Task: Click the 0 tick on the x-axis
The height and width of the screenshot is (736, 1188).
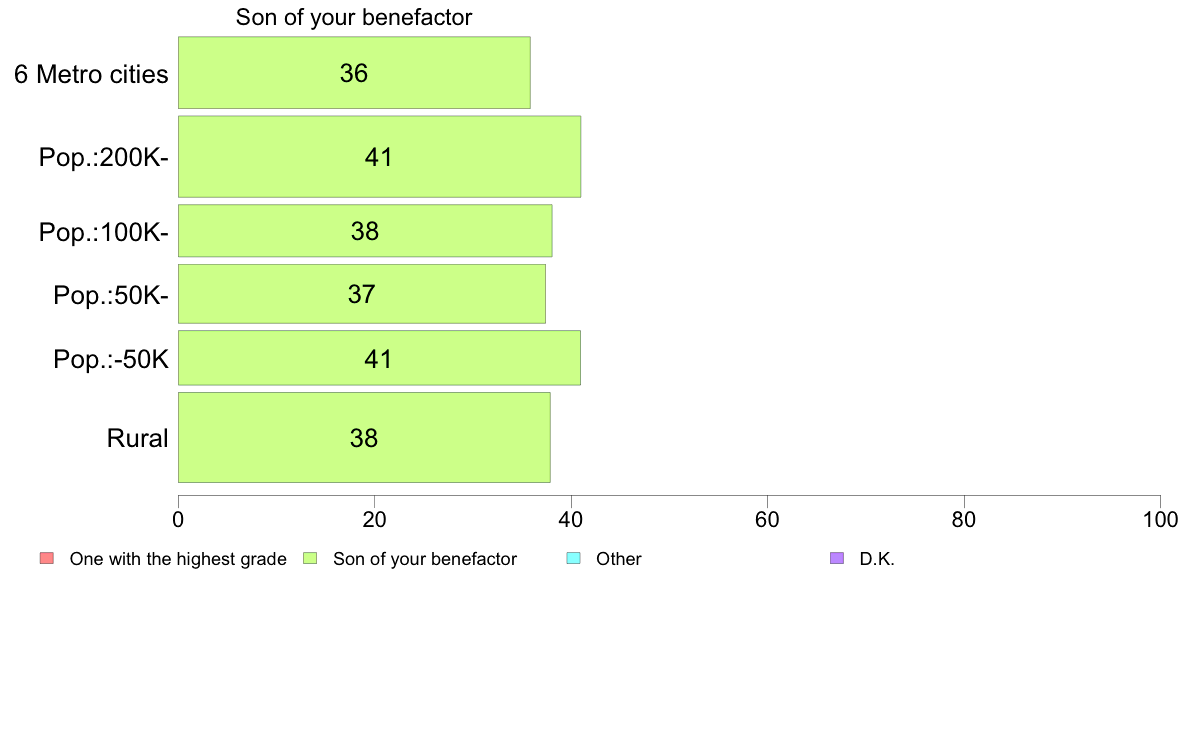Action: (x=178, y=520)
